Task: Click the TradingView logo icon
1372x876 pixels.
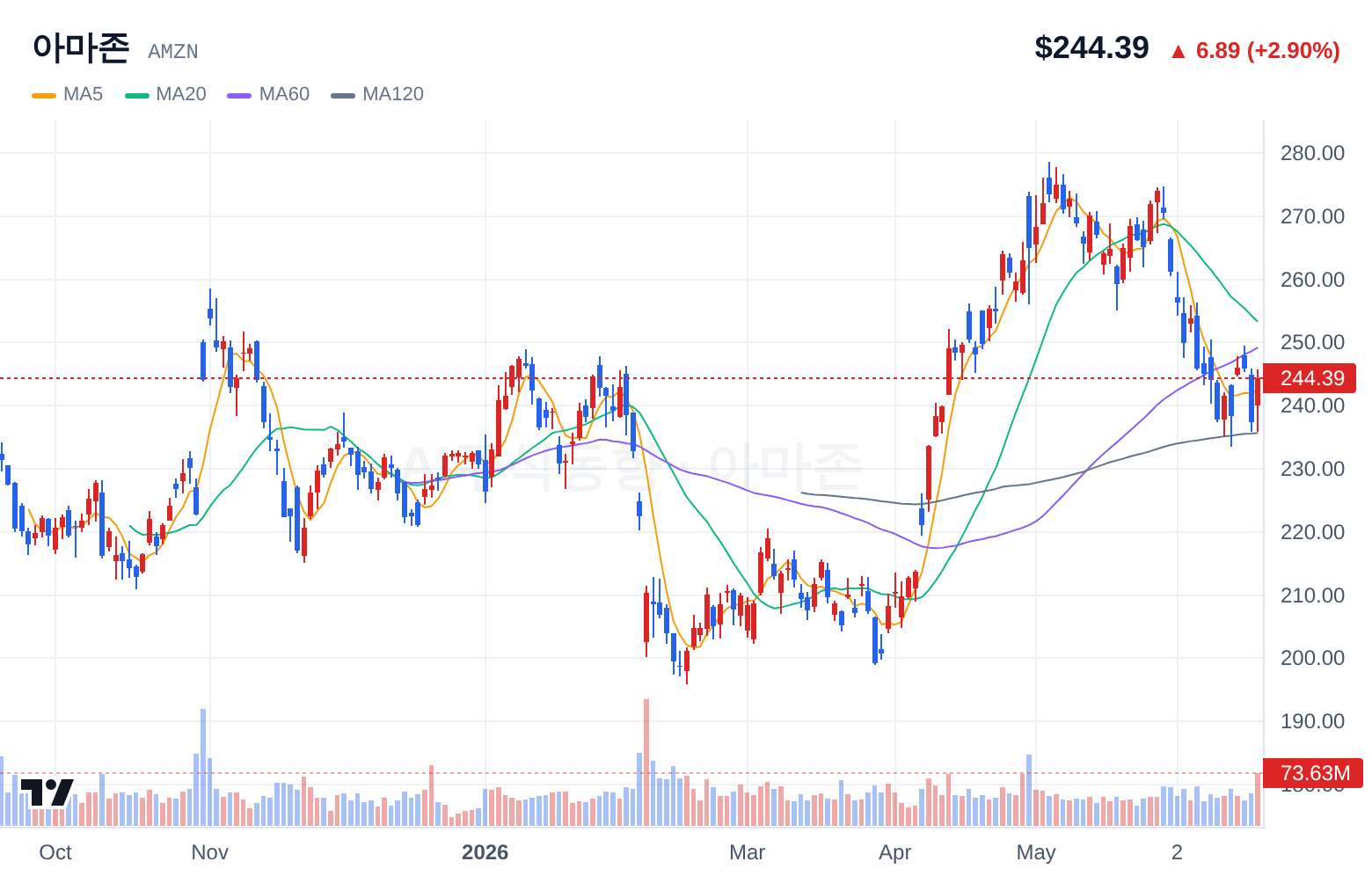Action: coord(47,792)
